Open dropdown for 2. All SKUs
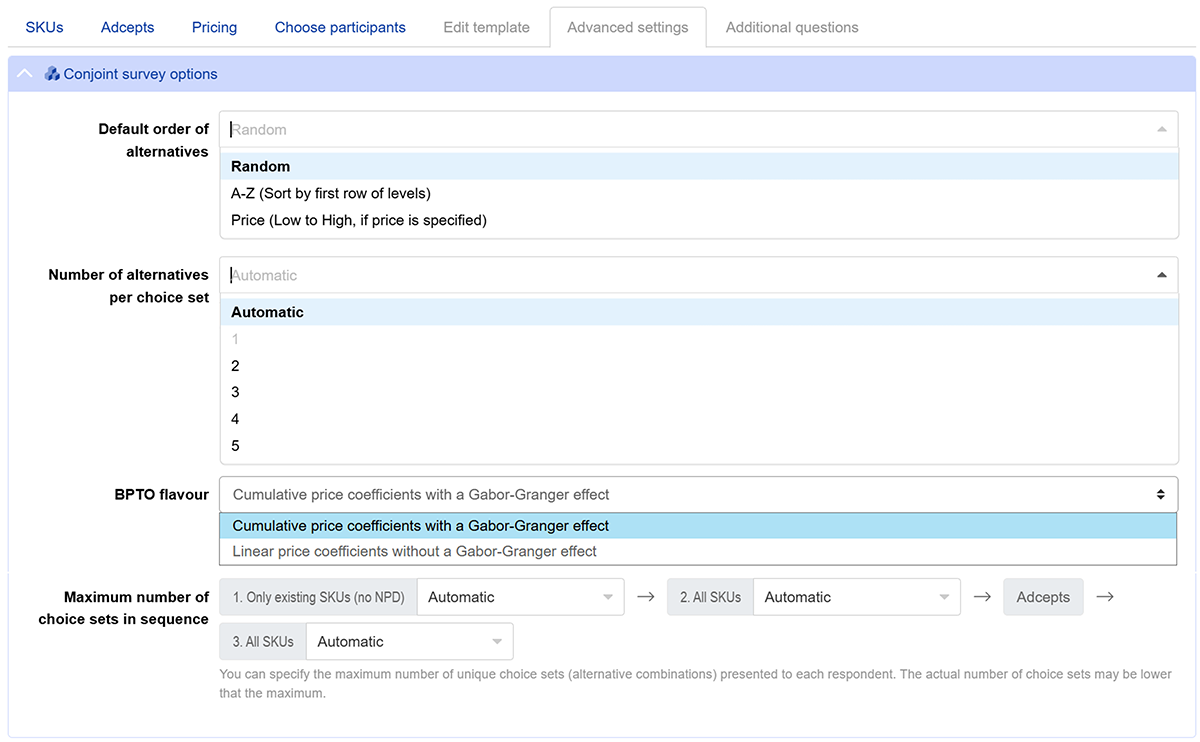 tap(856, 597)
